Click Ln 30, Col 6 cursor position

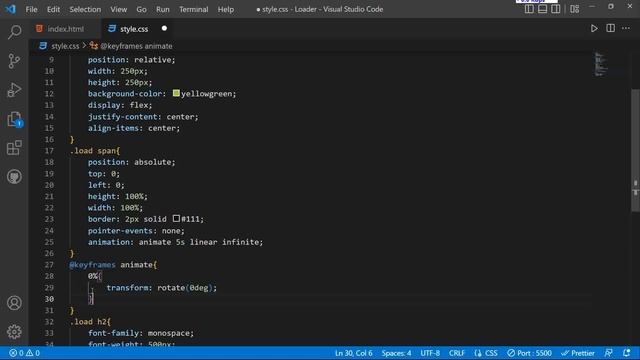tap(353, 353)
